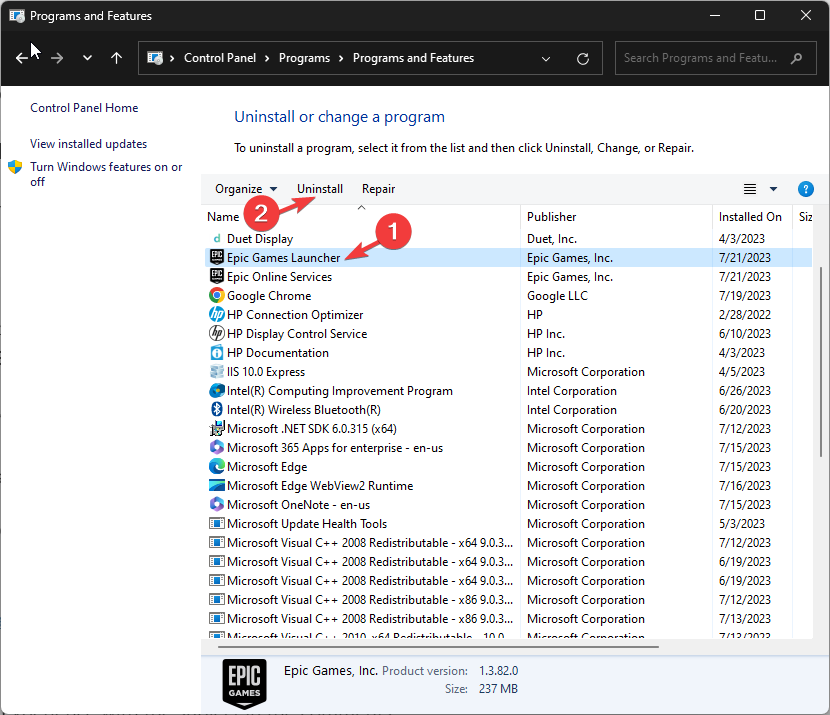Sort by the Name column header
Viewport: 830px width, 715px height.
pos(223,217)
